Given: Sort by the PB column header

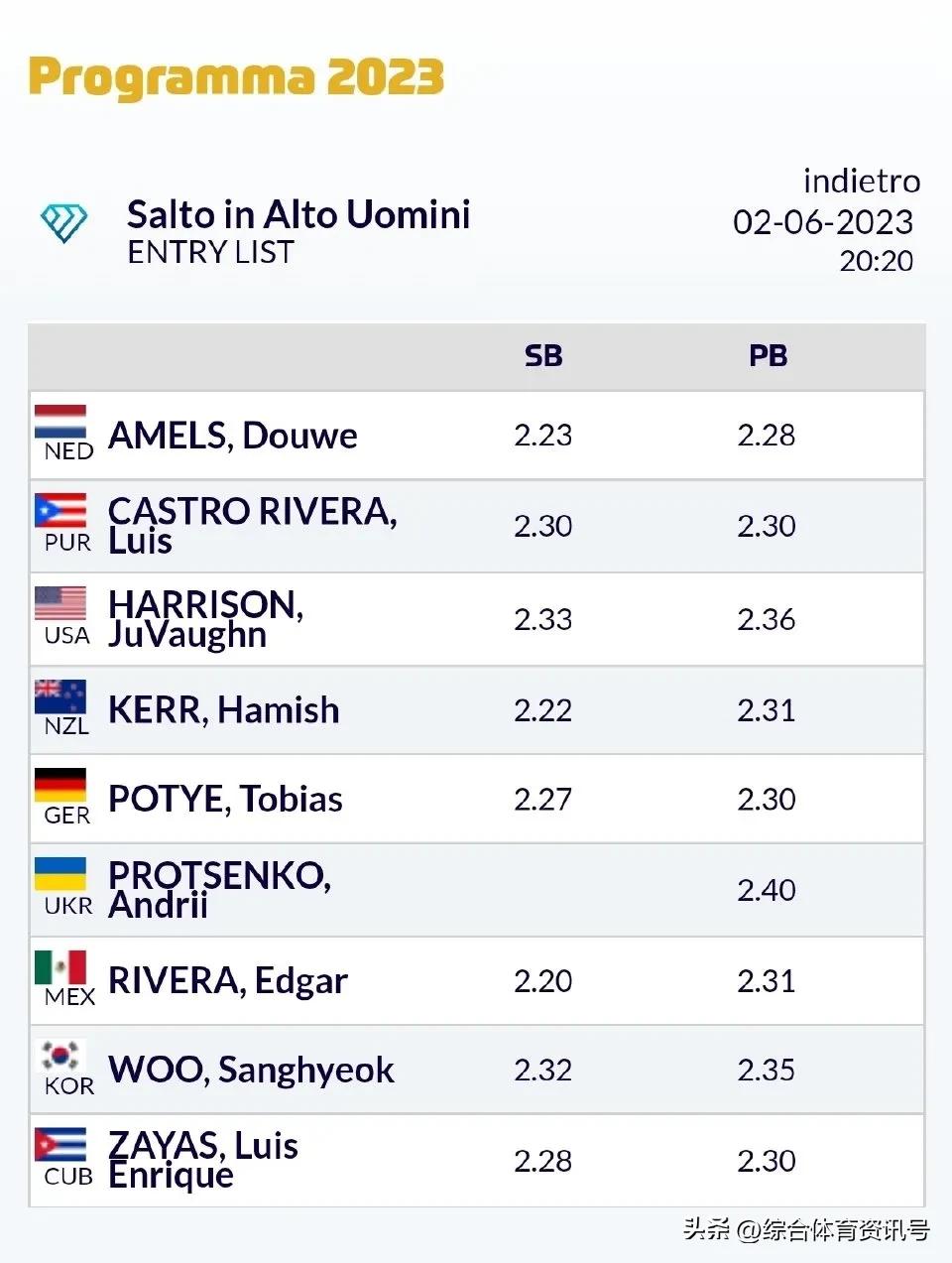Looking at the screenshot, I should (x=768, y=356).
